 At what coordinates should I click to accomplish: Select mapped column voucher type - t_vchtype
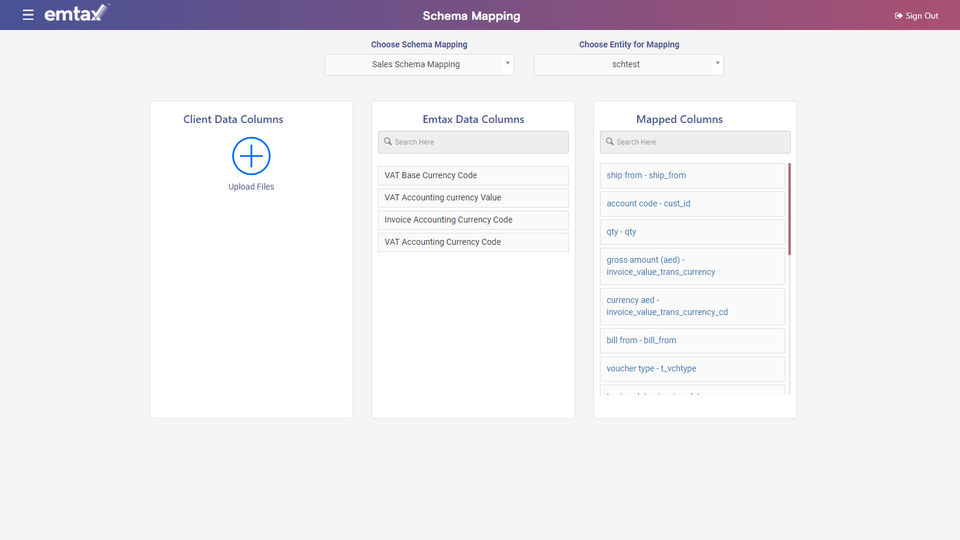tap(692, 369)
